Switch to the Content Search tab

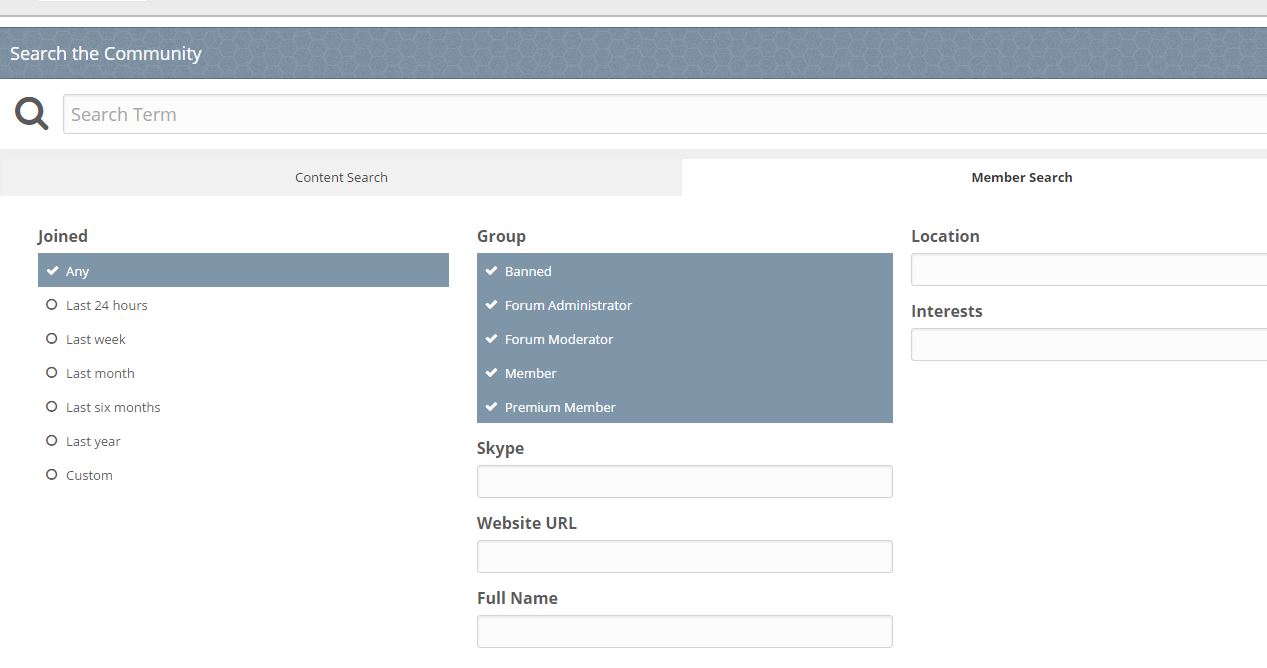[341, 177]
